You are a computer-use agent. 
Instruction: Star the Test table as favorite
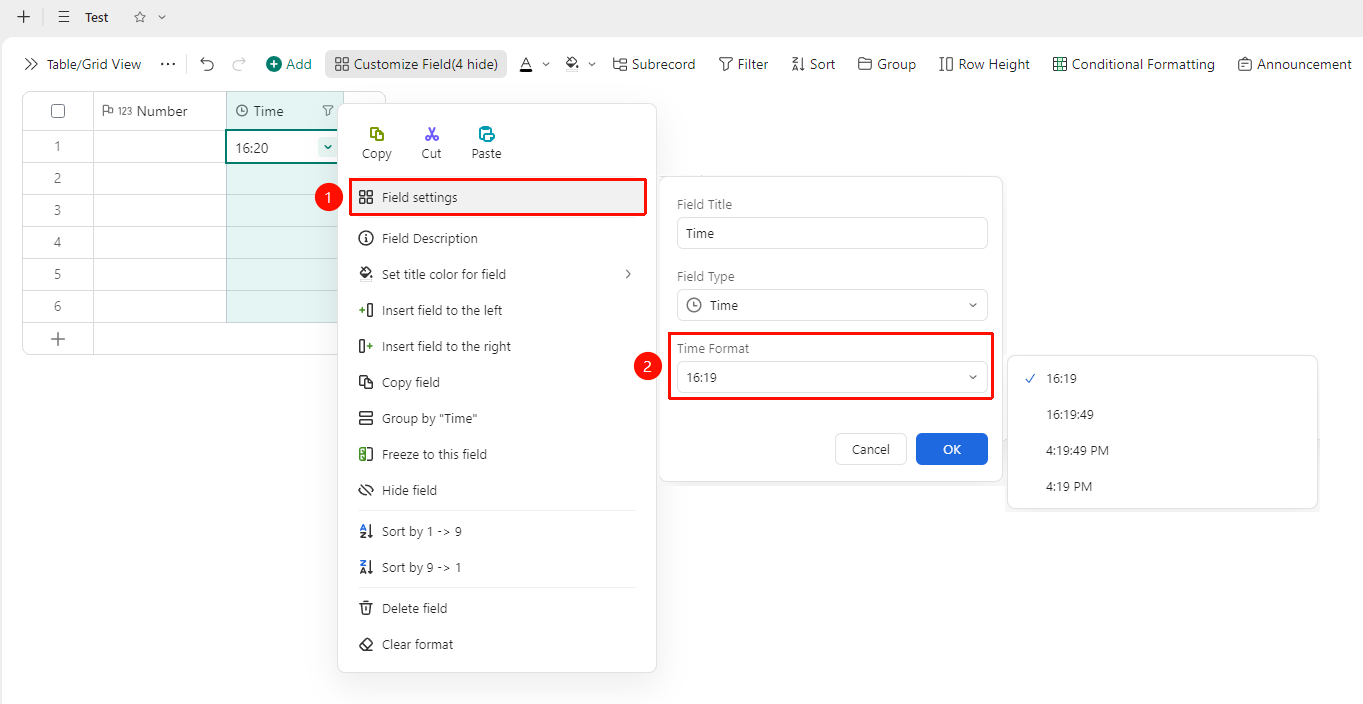tap(140, 17)
